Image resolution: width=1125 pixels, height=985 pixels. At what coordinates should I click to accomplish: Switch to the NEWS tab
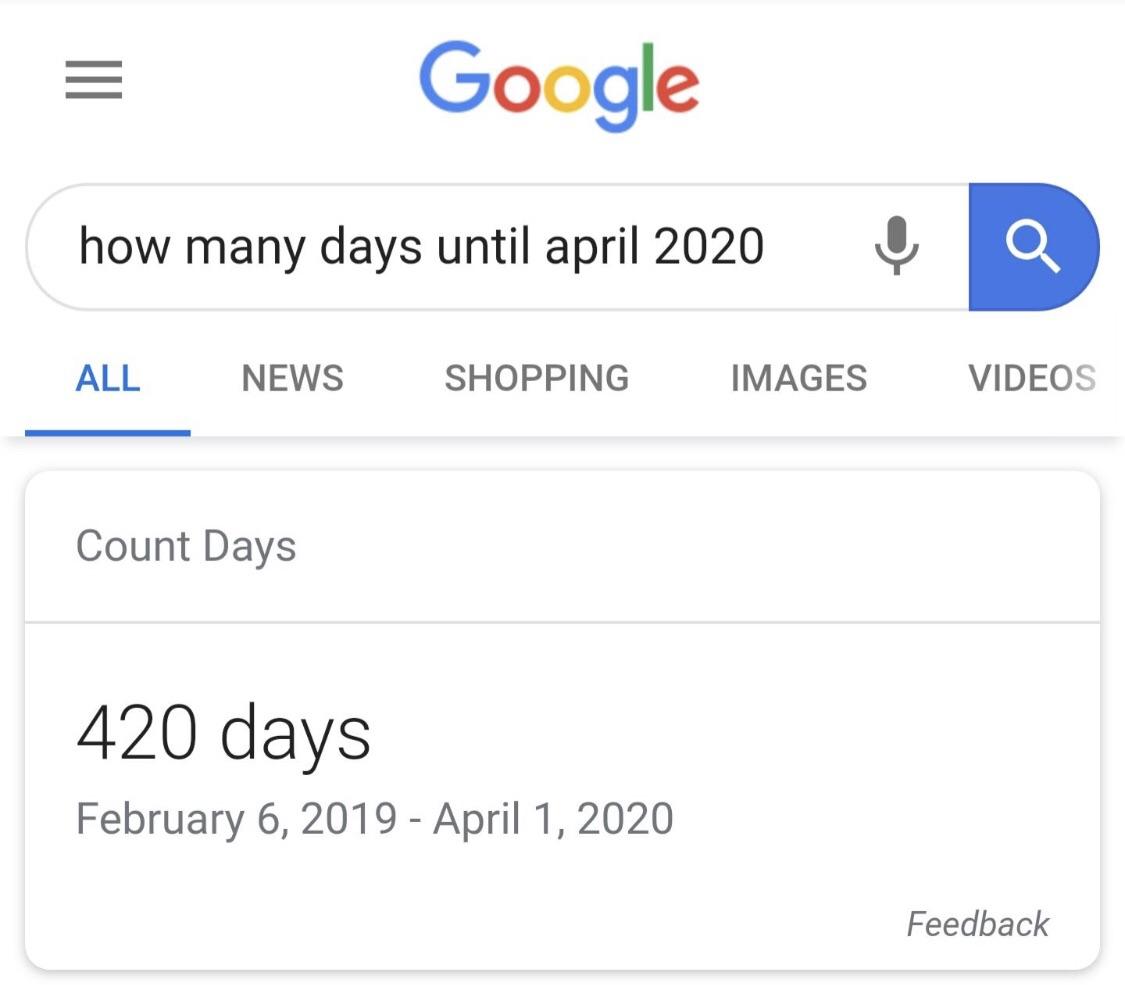292,378
